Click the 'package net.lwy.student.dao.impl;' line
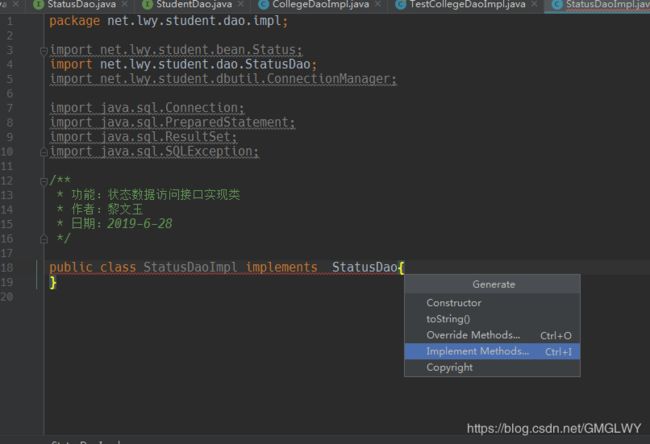650x444 pixels. tap(168, 21)
